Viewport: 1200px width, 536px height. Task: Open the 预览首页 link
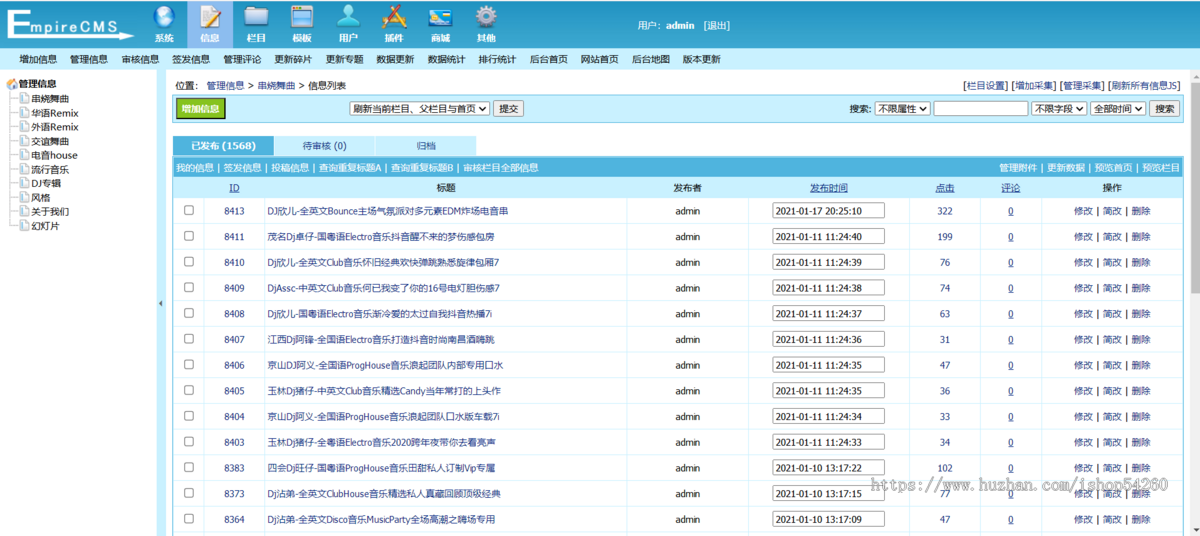[1113, 167]
